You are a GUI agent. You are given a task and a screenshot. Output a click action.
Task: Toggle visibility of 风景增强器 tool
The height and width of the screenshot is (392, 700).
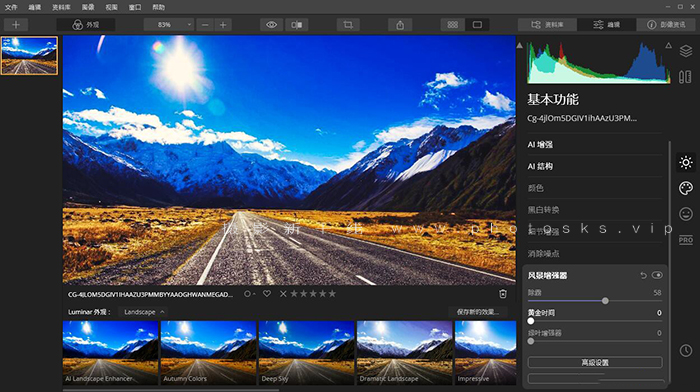657,275
